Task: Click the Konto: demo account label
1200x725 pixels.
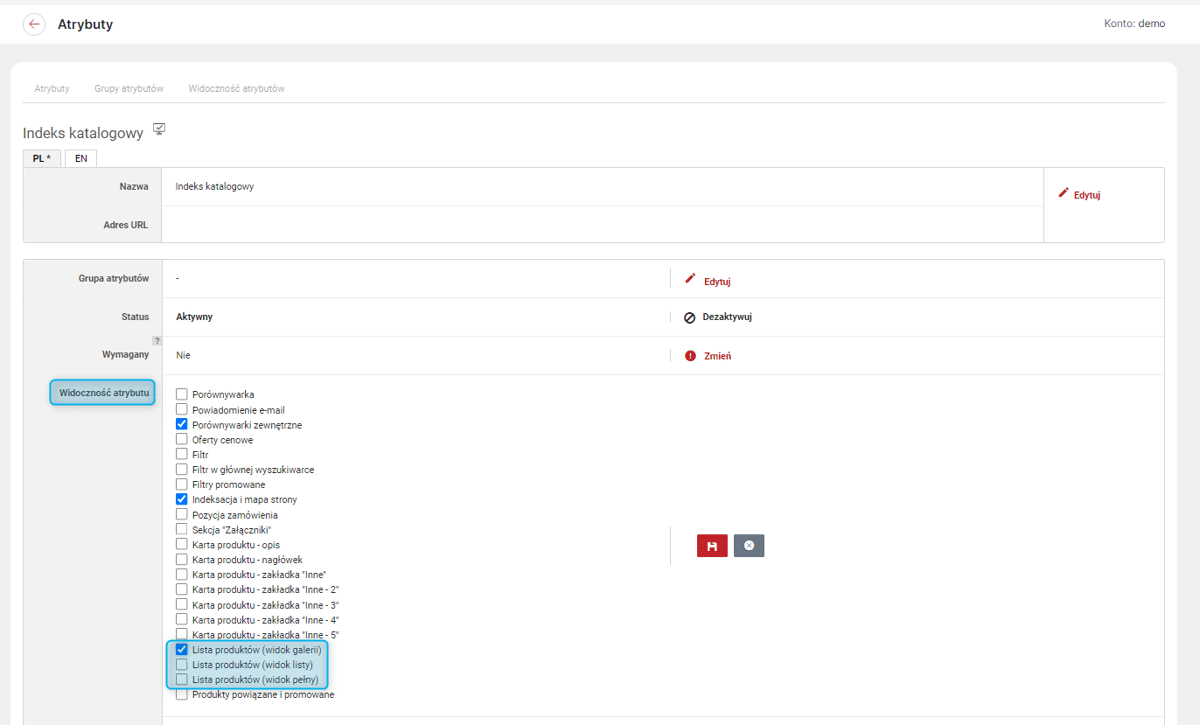Action: click(1134, 24)
